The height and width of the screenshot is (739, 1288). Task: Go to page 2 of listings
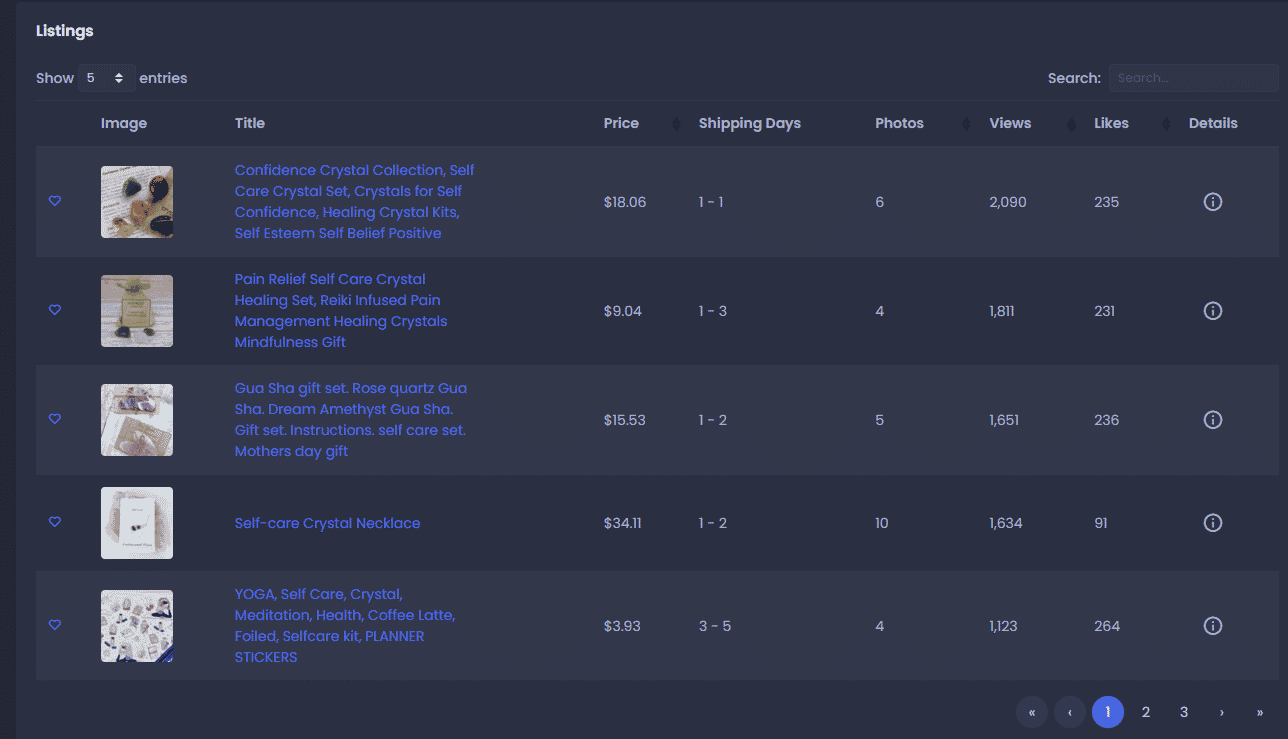[x=1146, y=712]
